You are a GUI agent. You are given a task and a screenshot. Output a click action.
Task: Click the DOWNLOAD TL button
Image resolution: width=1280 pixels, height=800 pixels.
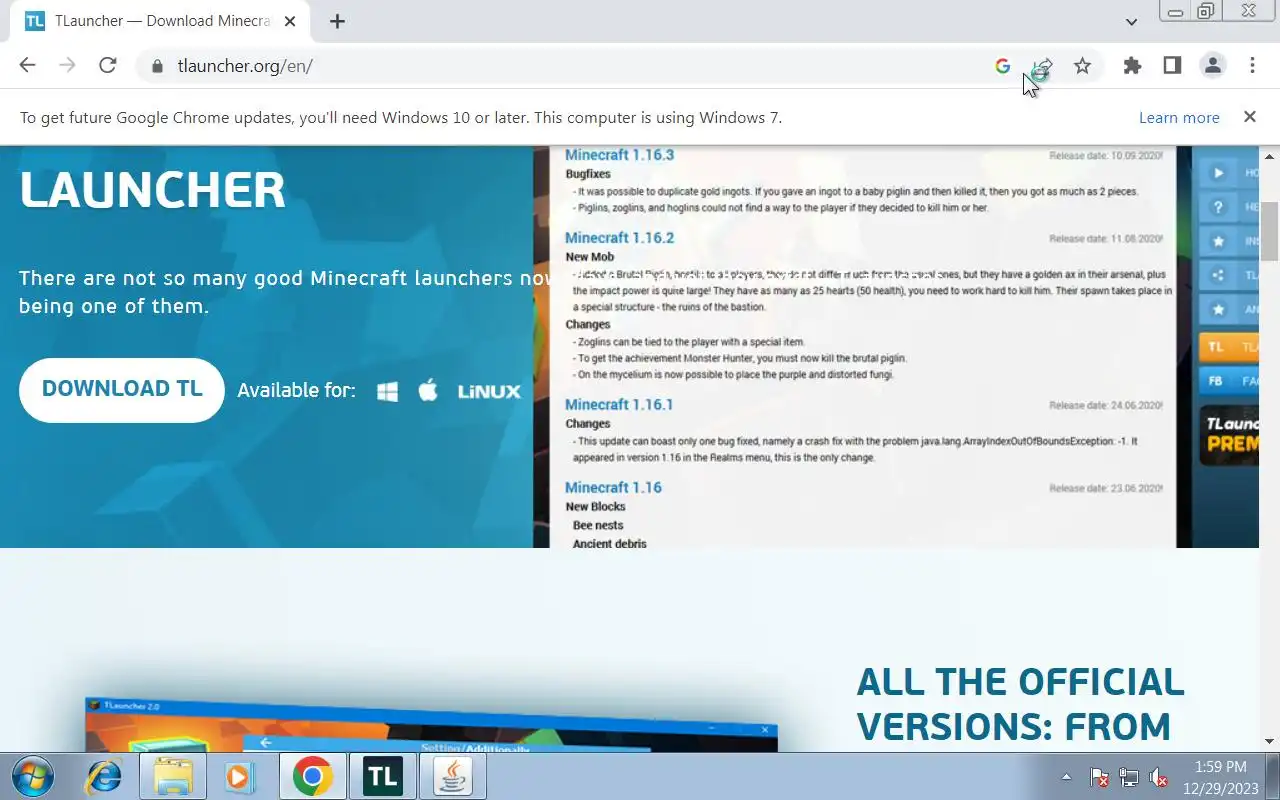pyautogui.click(x=122, y=390)
